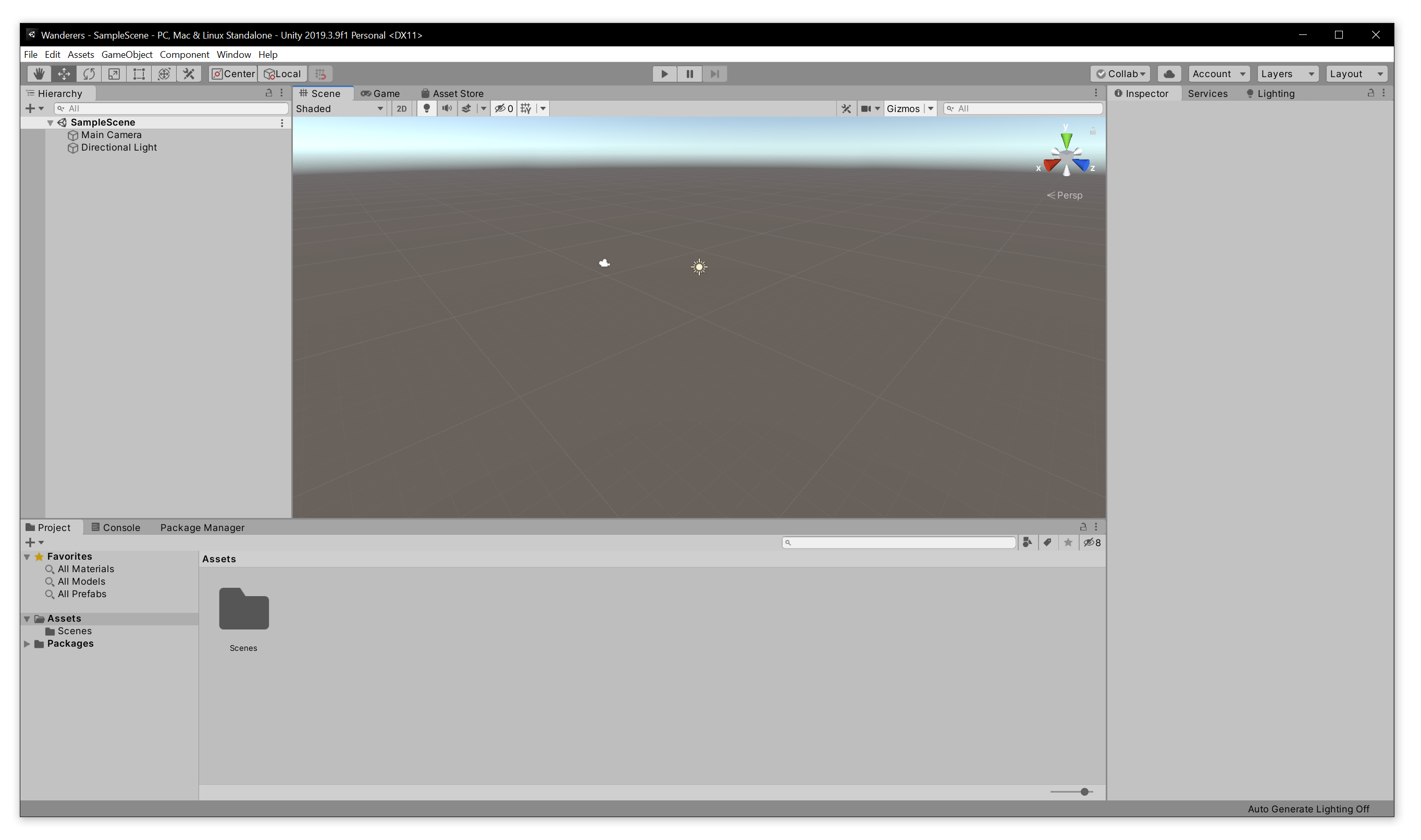Switch to the Console tab
This screenshot has width=1421, height=840.
(116, 528)
